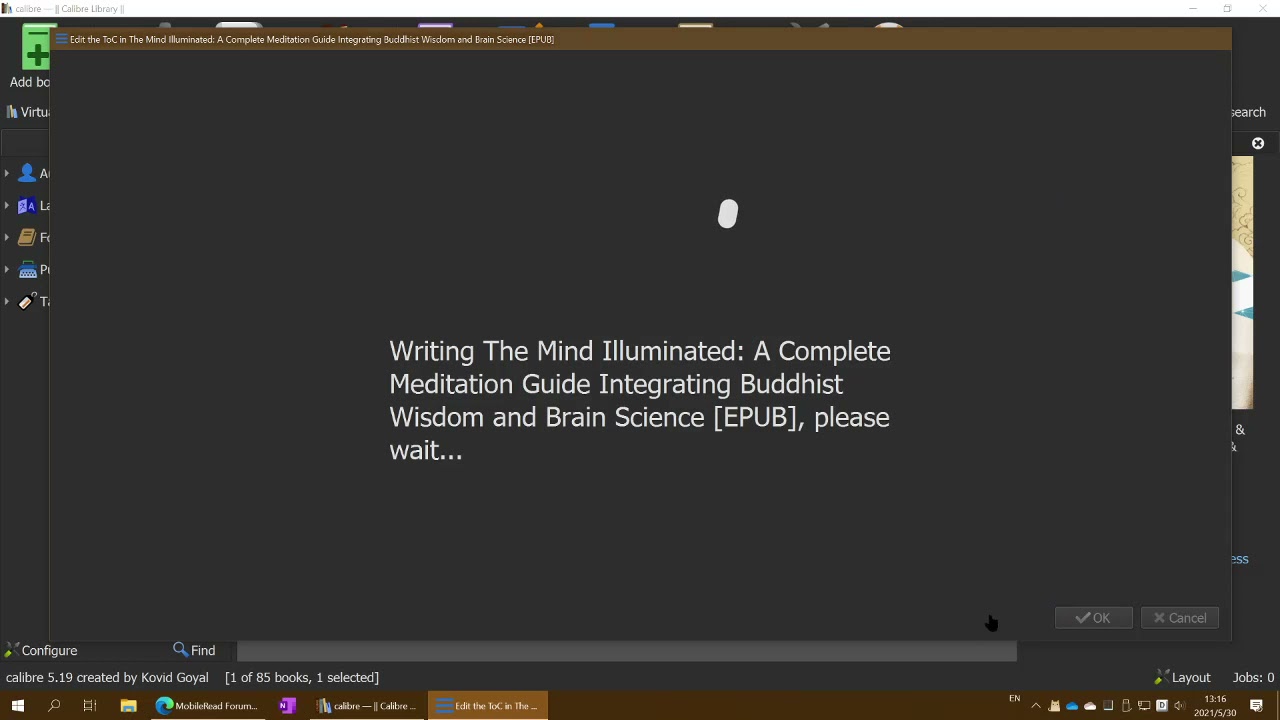Open Configure in calibre Tag browser
The height and width of the screenshot is (720, 1280).
[x=41, y=650]
